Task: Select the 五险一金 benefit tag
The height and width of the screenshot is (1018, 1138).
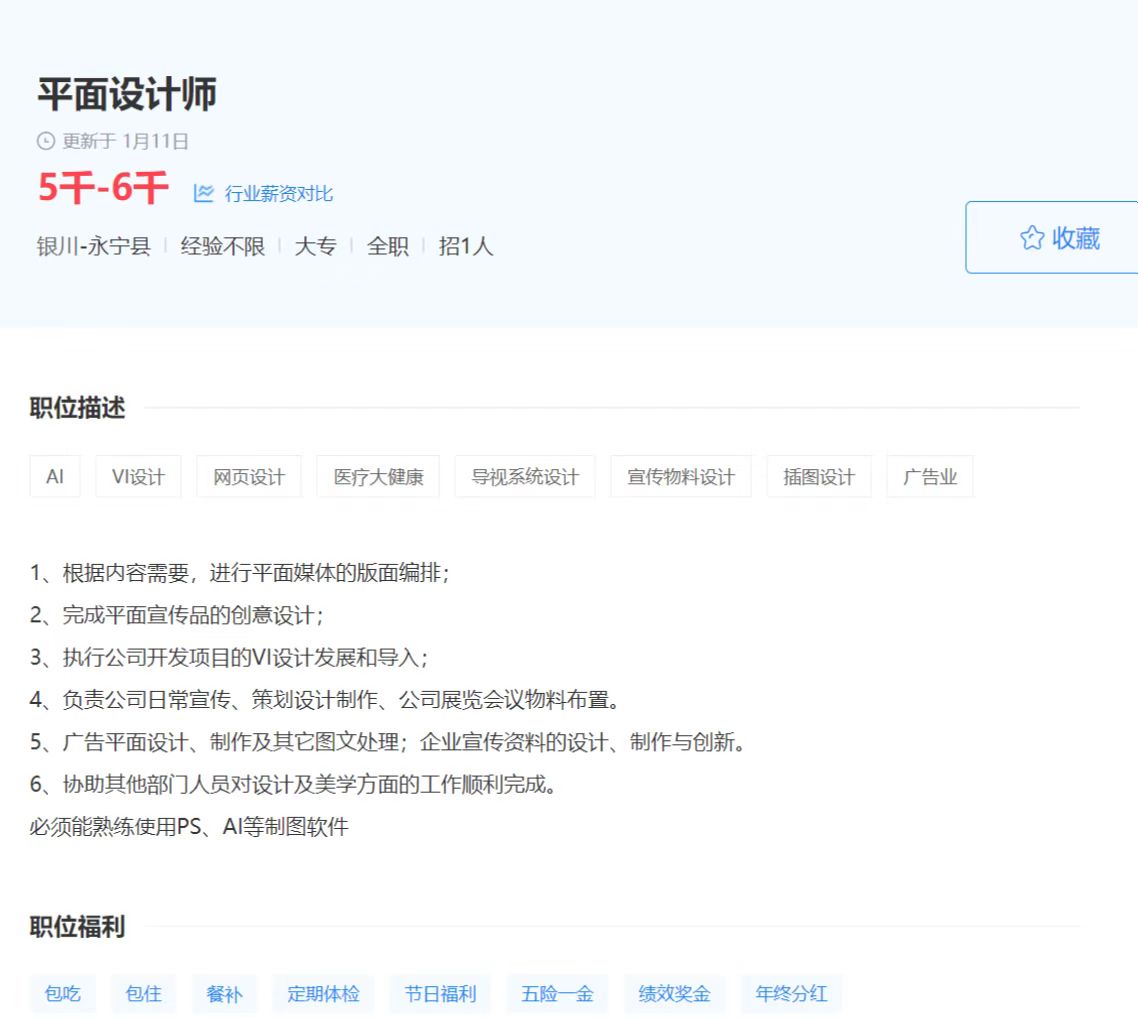Action: 557,994
